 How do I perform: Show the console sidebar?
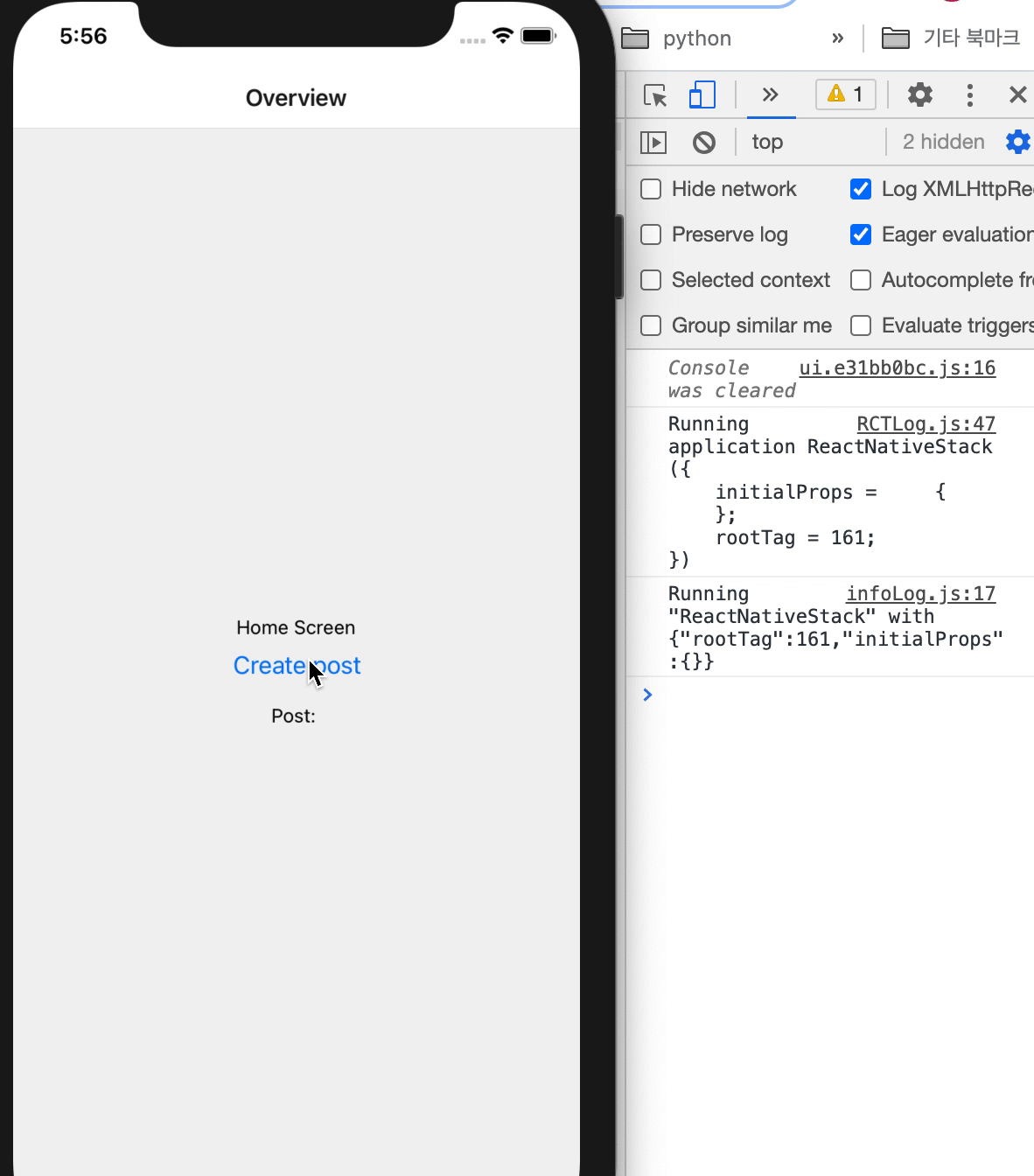(653, 142)
